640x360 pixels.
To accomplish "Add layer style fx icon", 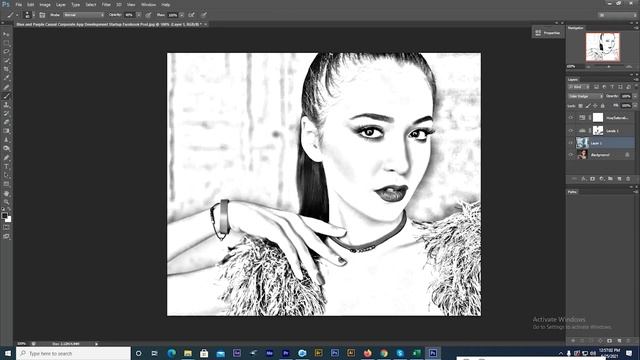I will [x=583, y=179].
